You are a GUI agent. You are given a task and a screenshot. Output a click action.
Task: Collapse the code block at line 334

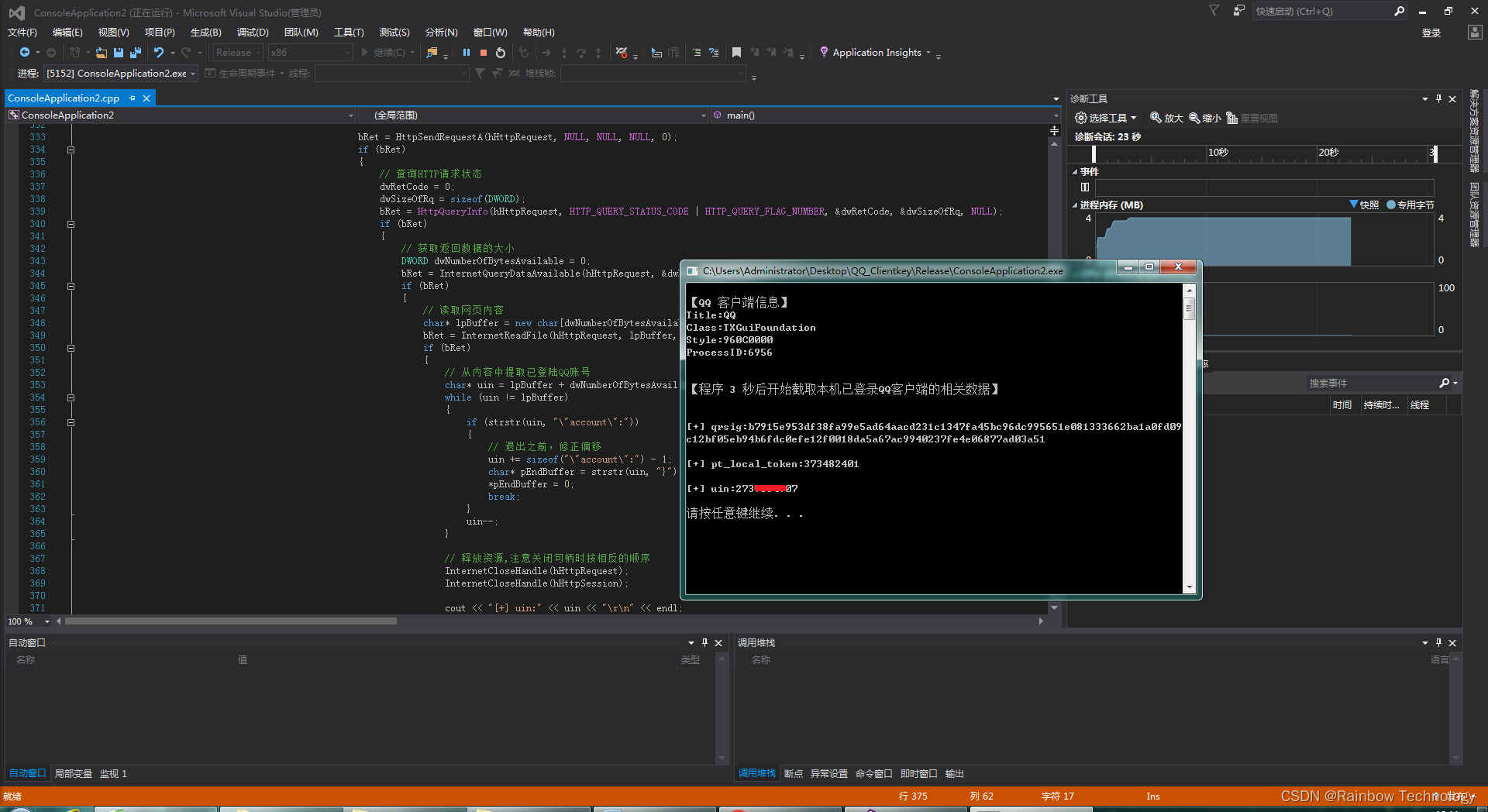tap(71, 150)
